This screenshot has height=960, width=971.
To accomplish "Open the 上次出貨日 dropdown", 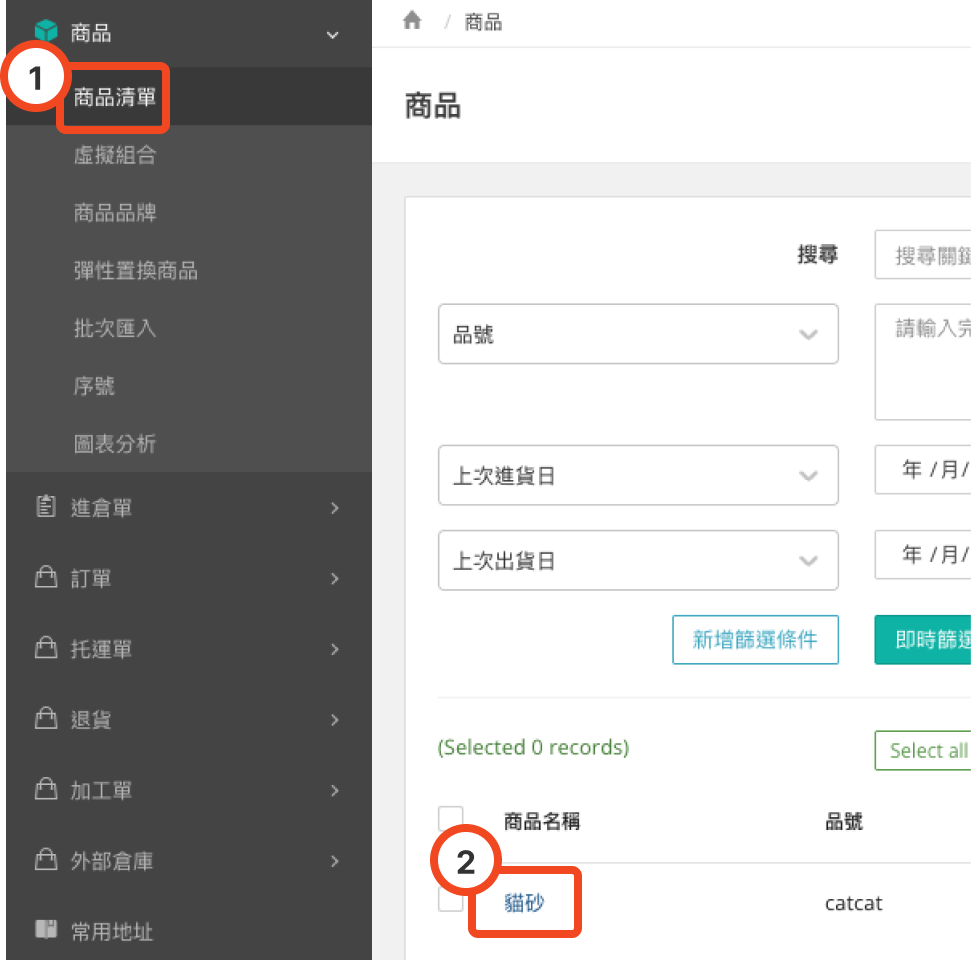I will point(638,561).
